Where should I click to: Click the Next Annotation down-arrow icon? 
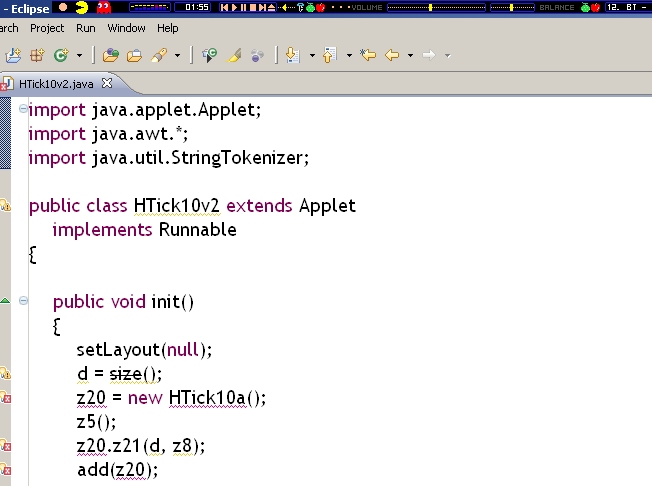click(x=293, y=55)
